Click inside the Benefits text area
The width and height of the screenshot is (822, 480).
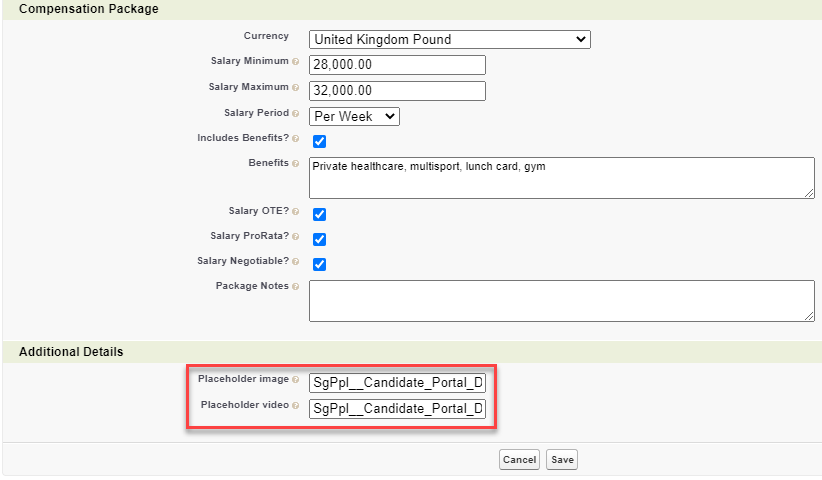tap(561, 177)
